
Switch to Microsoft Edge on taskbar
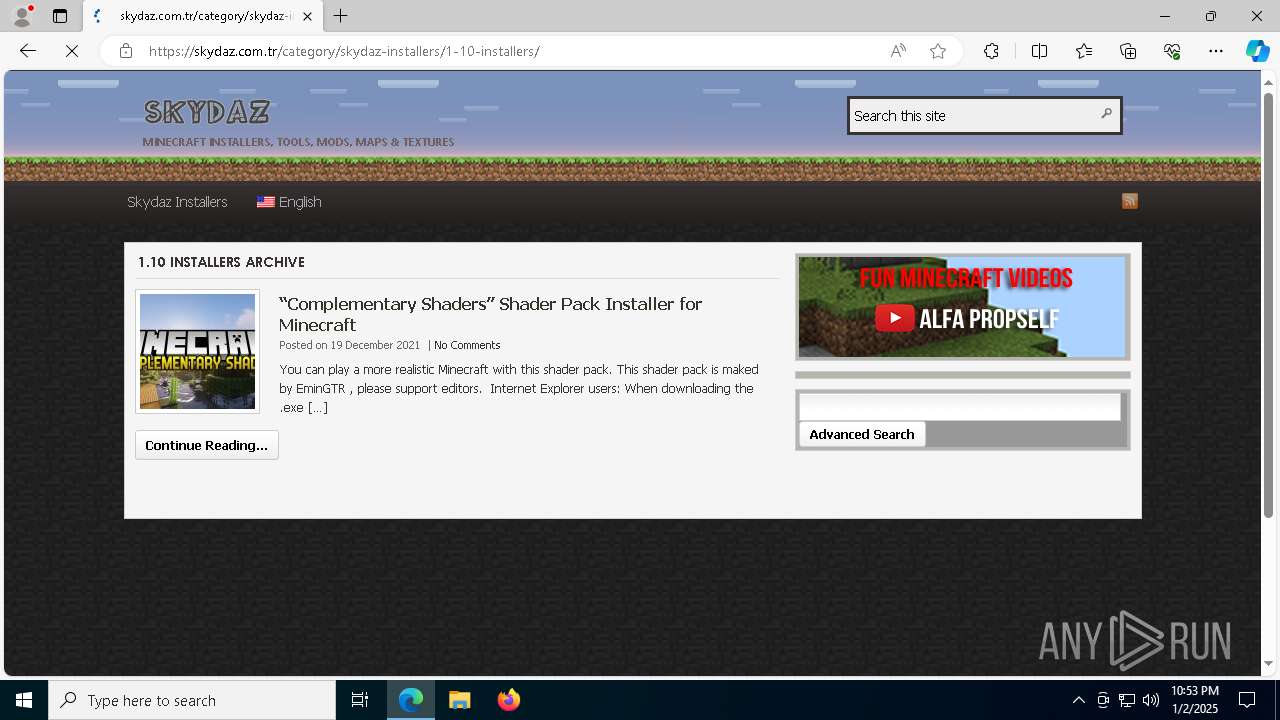click(411, 700)
